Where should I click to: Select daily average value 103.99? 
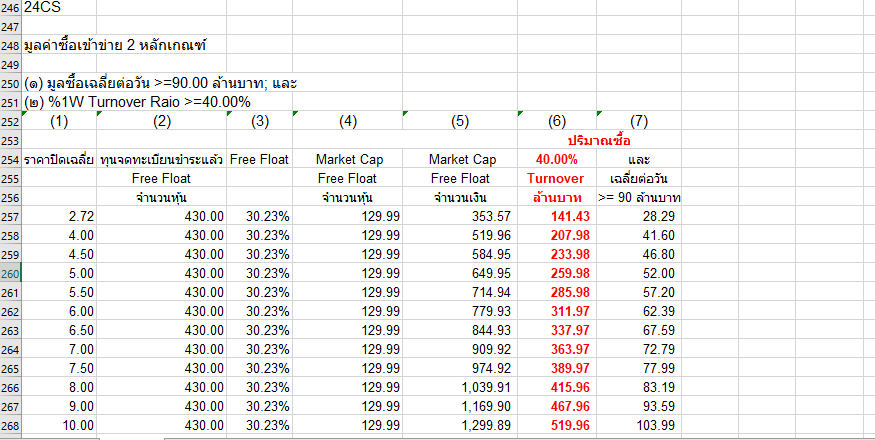638,425
